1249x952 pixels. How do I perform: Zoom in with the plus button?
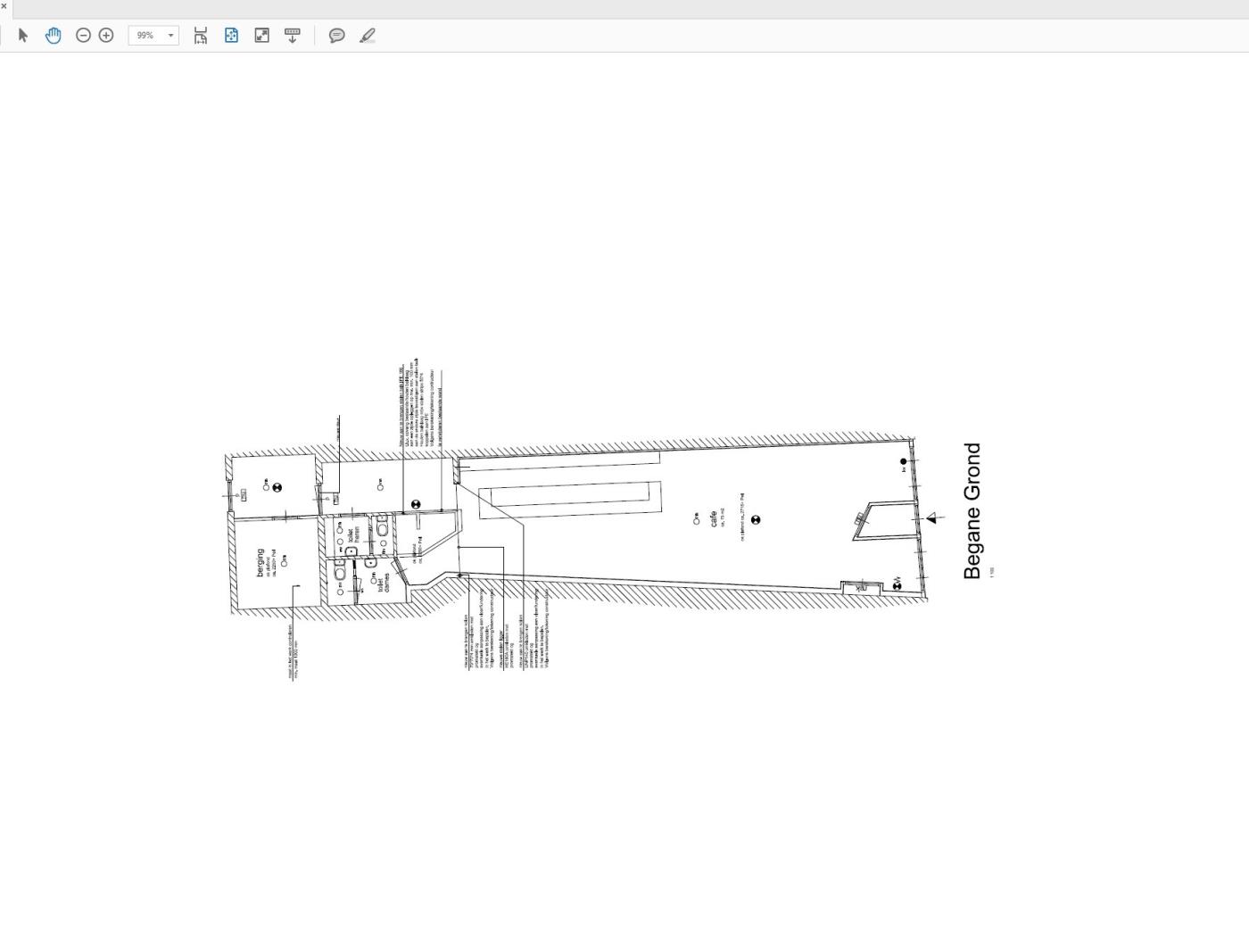106,36
